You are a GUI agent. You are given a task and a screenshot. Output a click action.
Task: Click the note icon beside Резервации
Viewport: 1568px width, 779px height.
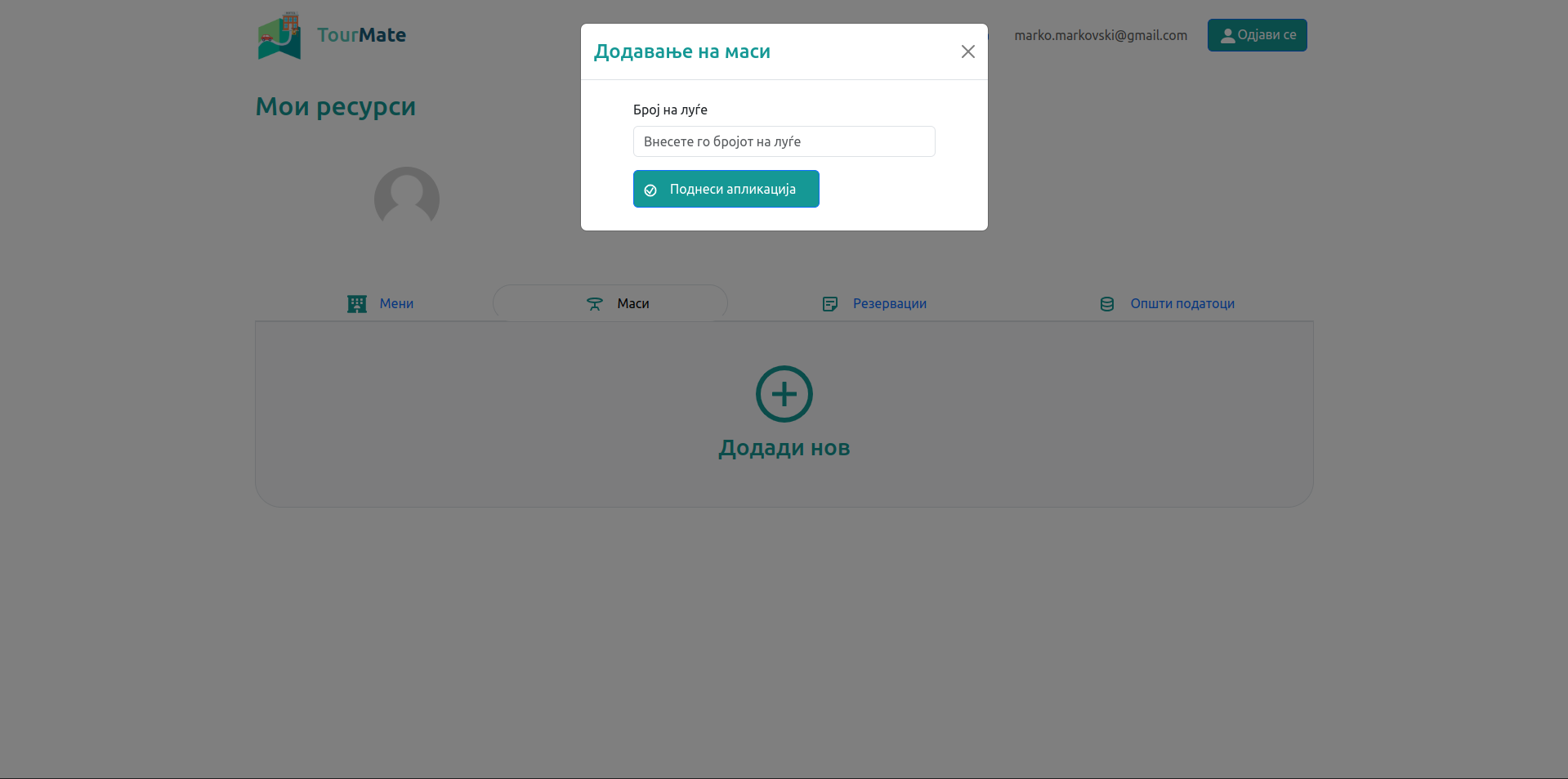[830, 304]
